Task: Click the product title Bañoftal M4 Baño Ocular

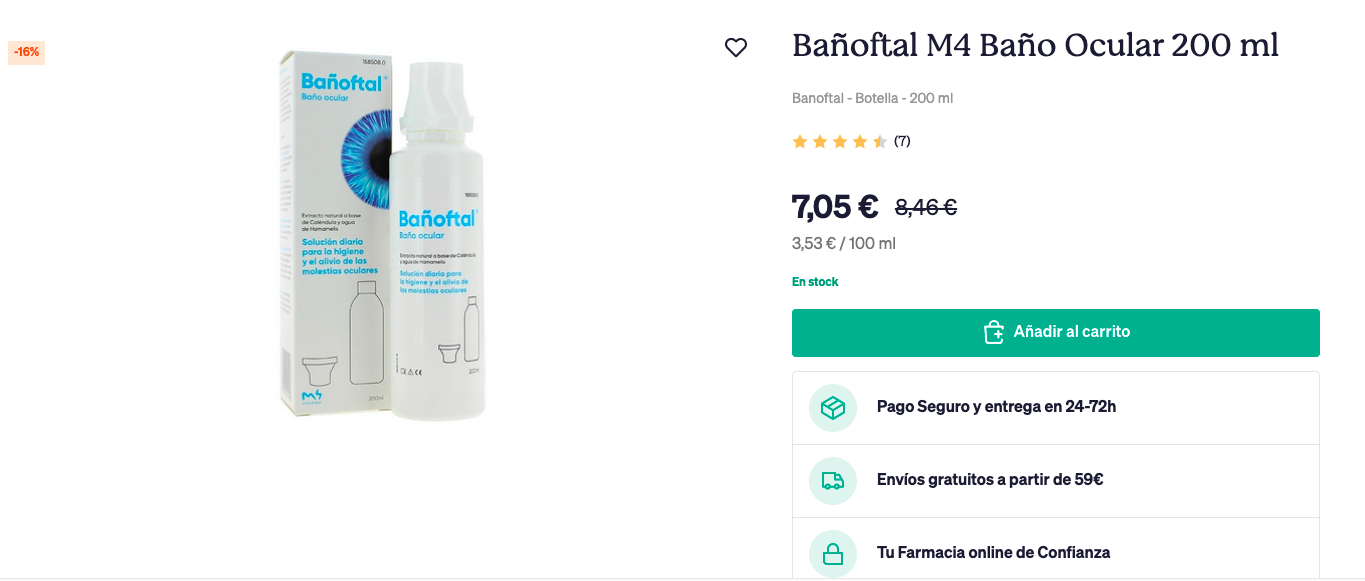Action: coord(1035,45)
